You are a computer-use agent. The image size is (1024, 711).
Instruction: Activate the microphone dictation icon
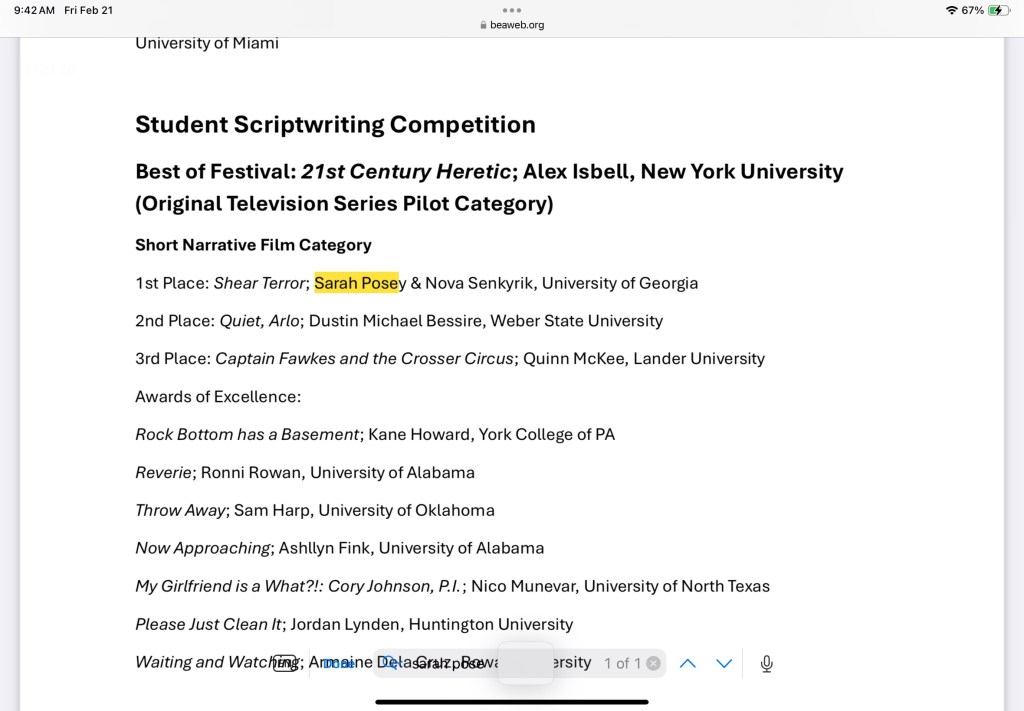coord(766,663)
